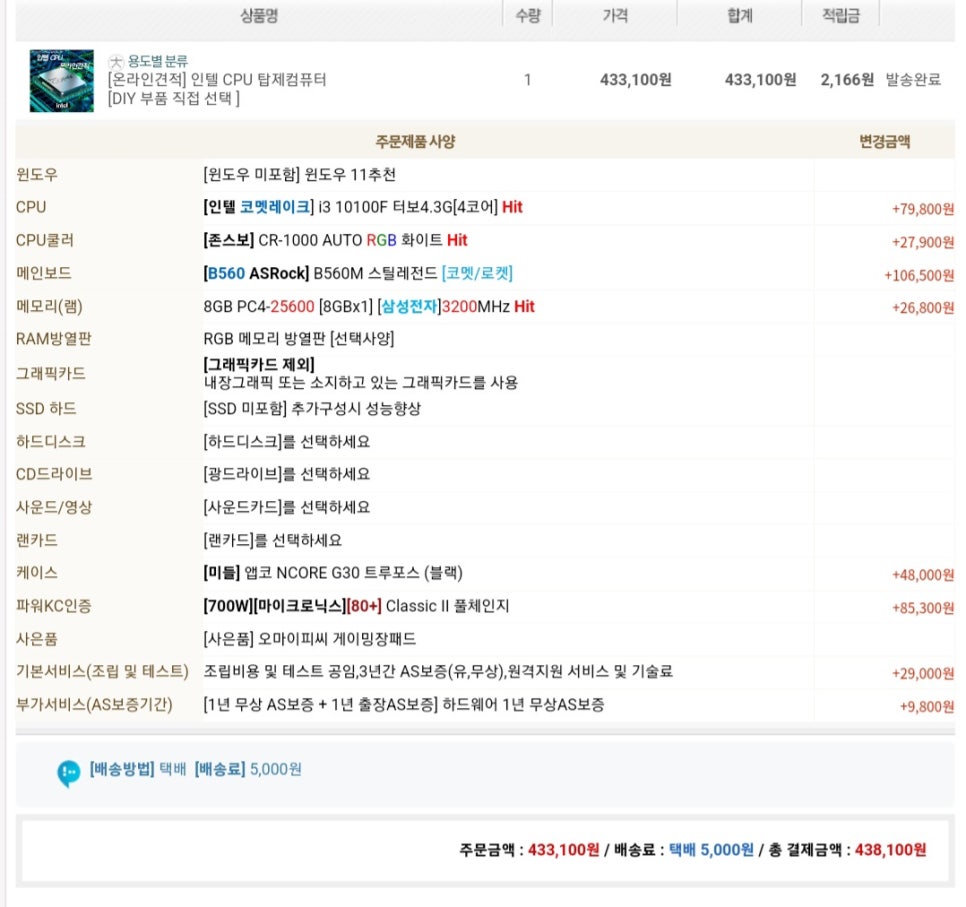This screenshot has width=966, height=907.
Task: Click the 배송료 5,000원 label
Action: coord(248,769)
